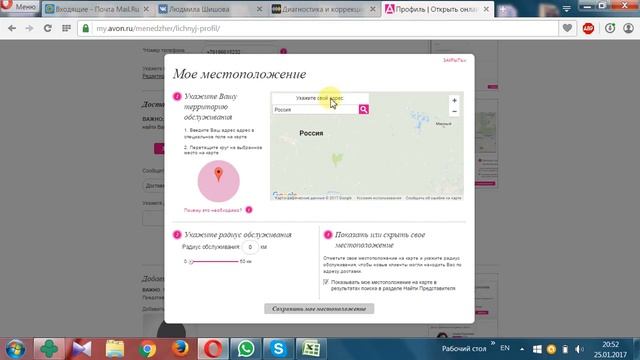The width and height of the screenshot is (640, 360).
Task: Open the tab menu icon in title bar
Action: (x=567, y=9)
